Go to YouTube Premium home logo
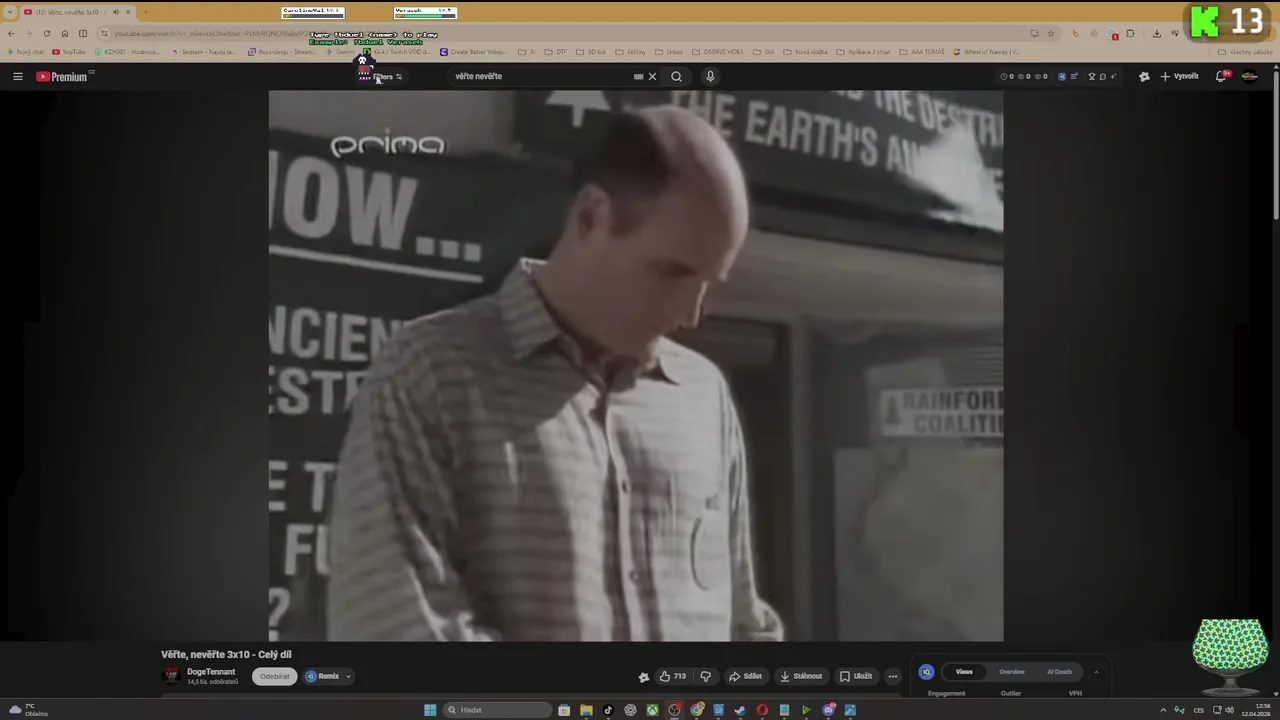Screen dimensions: 1280x720 click(62, 76)
